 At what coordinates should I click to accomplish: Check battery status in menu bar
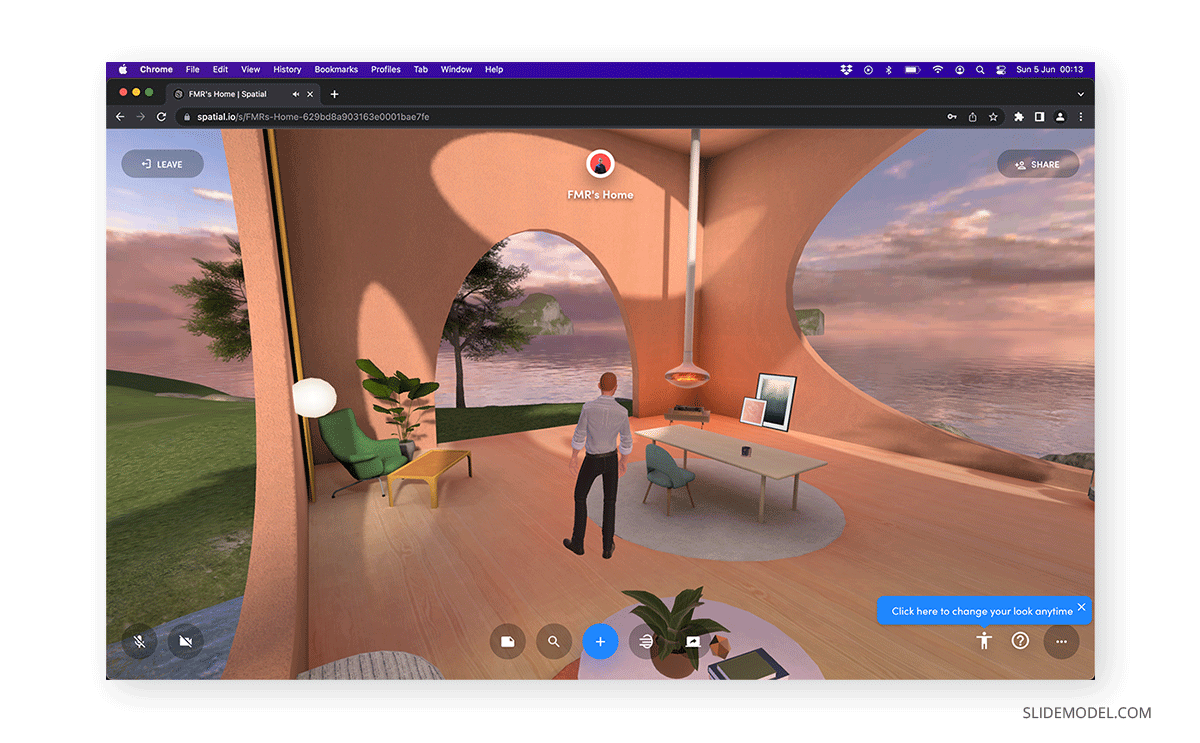click(912, 70)
